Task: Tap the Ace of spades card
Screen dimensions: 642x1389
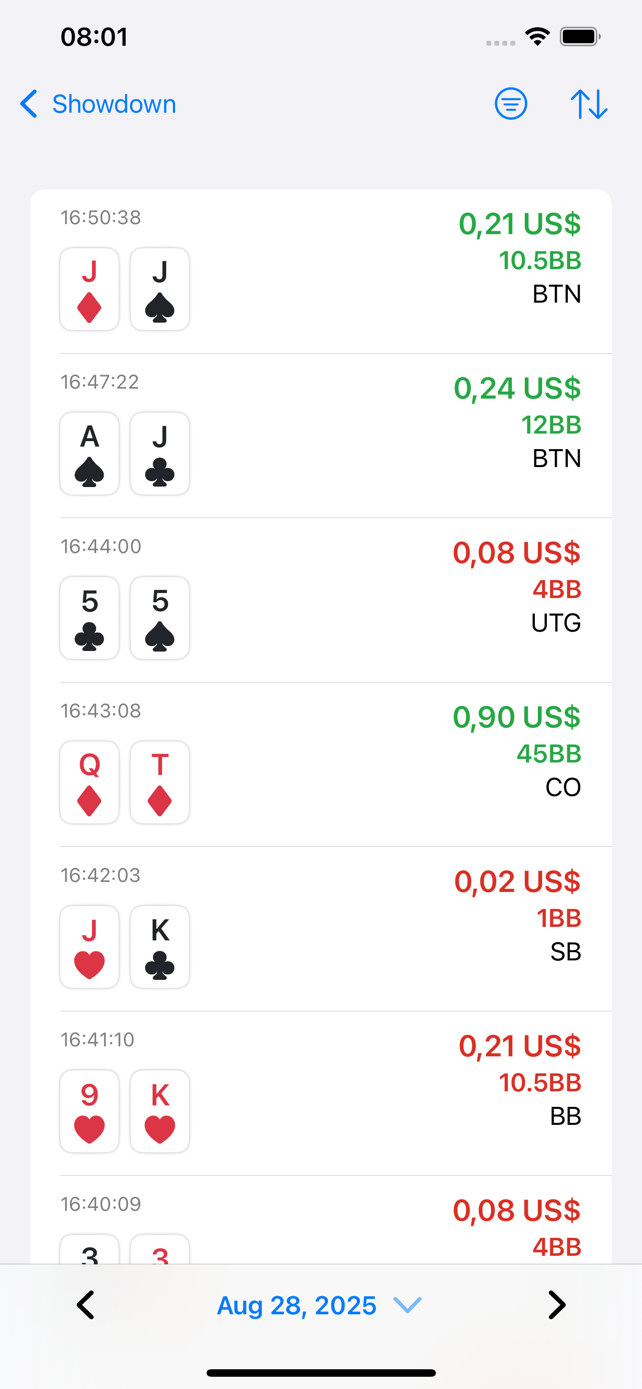Action: pyautogui.click(x=90, y=453)
